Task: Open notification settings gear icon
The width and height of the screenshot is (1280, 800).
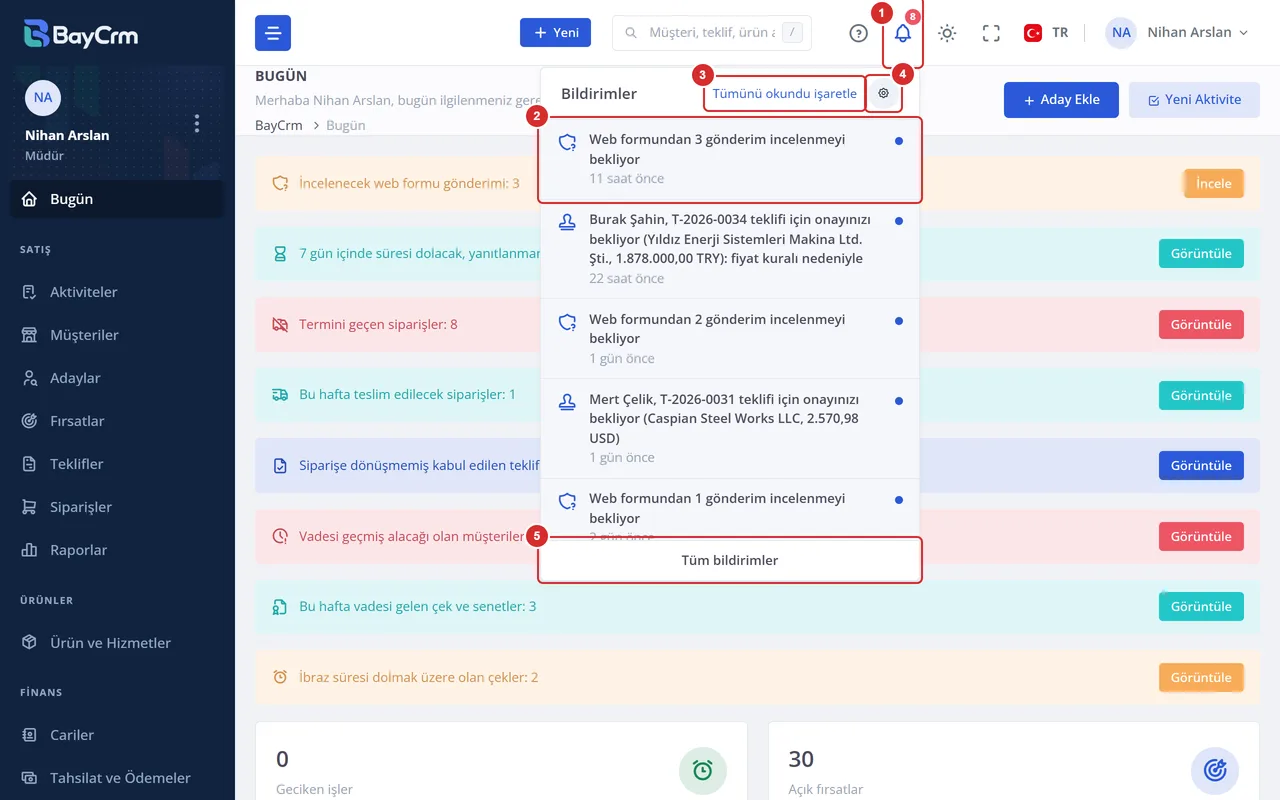Action: 883,93
